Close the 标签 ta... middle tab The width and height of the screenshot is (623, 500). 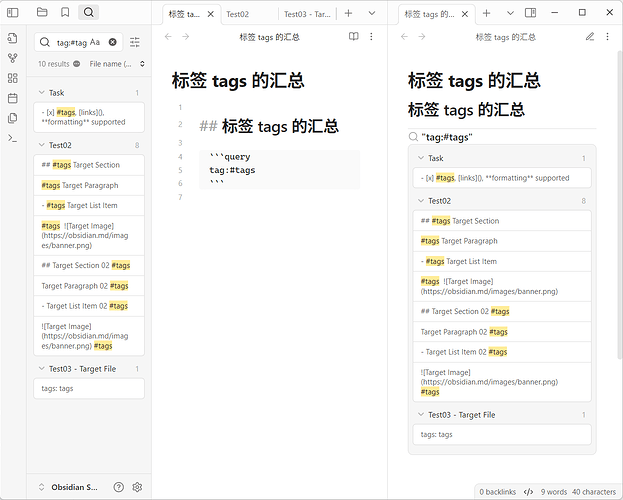[211, 14]
